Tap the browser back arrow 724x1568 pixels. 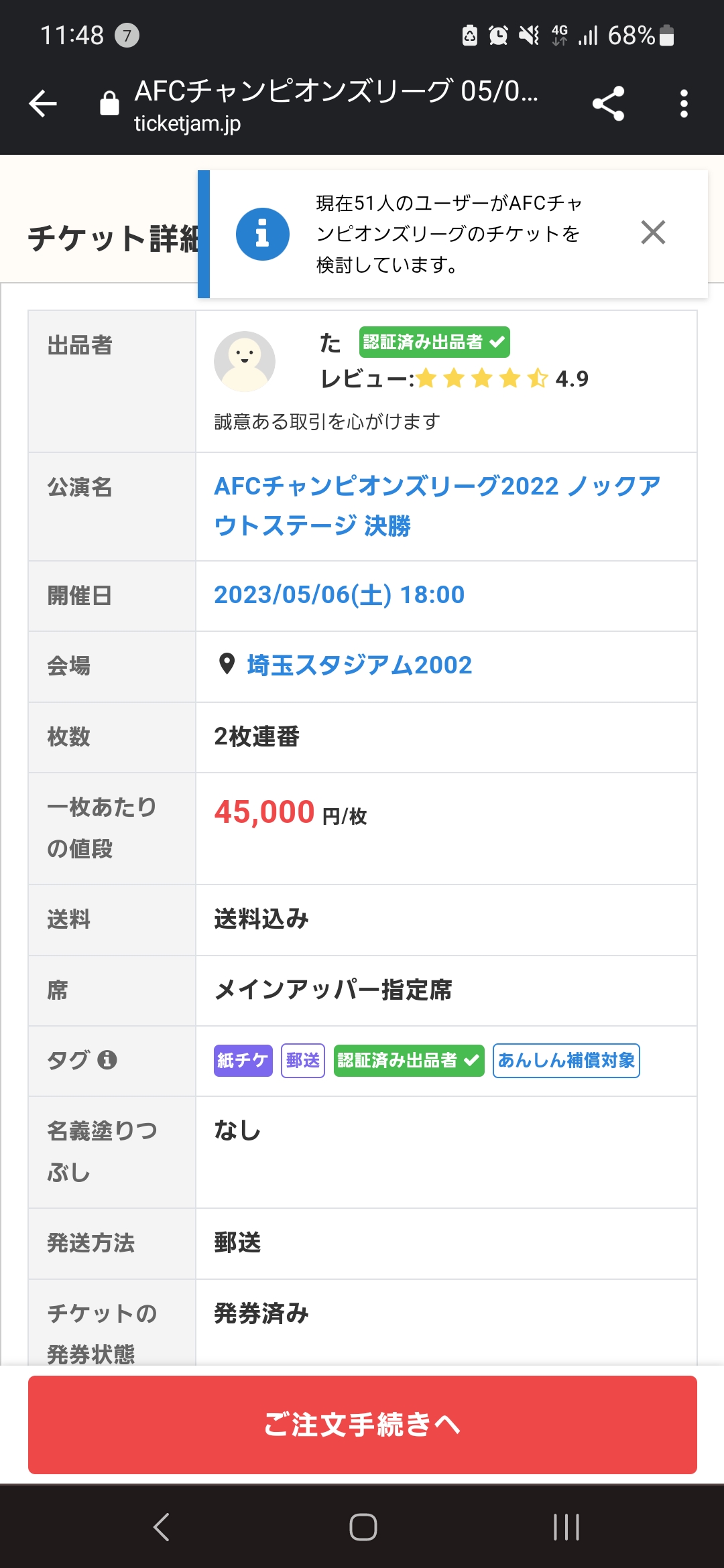44,104
